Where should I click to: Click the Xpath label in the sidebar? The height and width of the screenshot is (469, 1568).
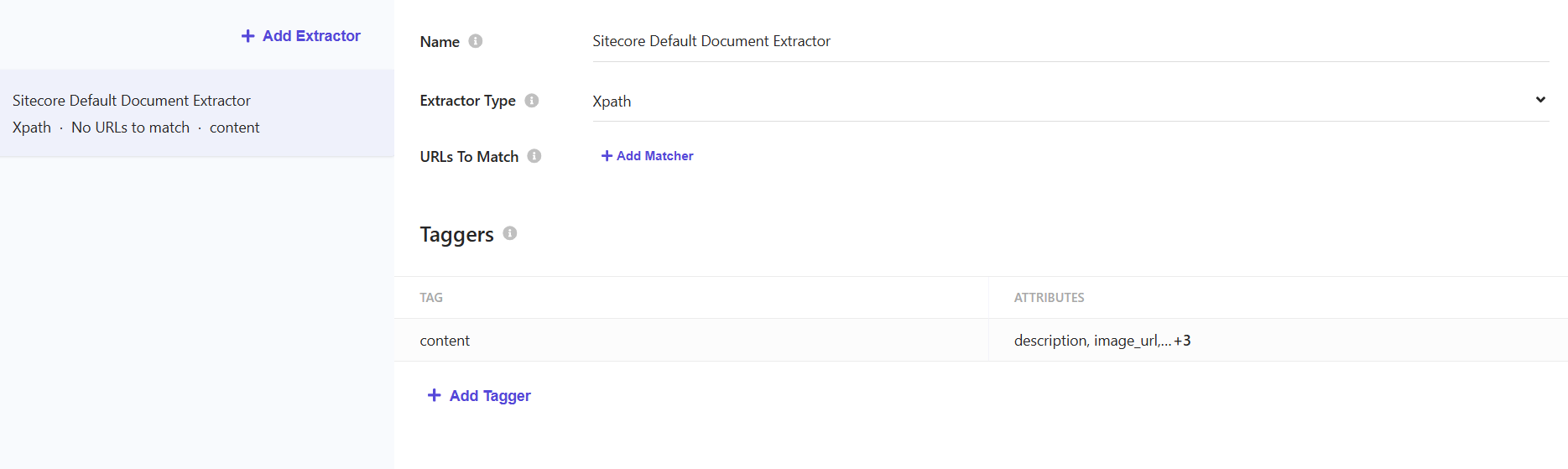(32, 128)
